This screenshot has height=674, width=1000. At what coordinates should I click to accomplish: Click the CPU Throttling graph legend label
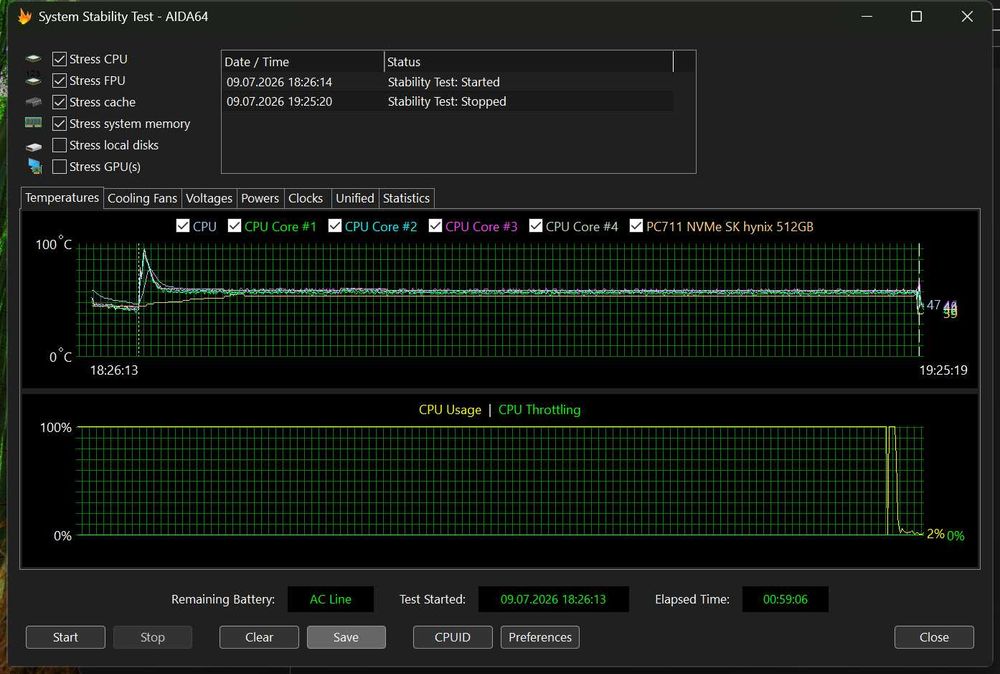pos(540,410)
